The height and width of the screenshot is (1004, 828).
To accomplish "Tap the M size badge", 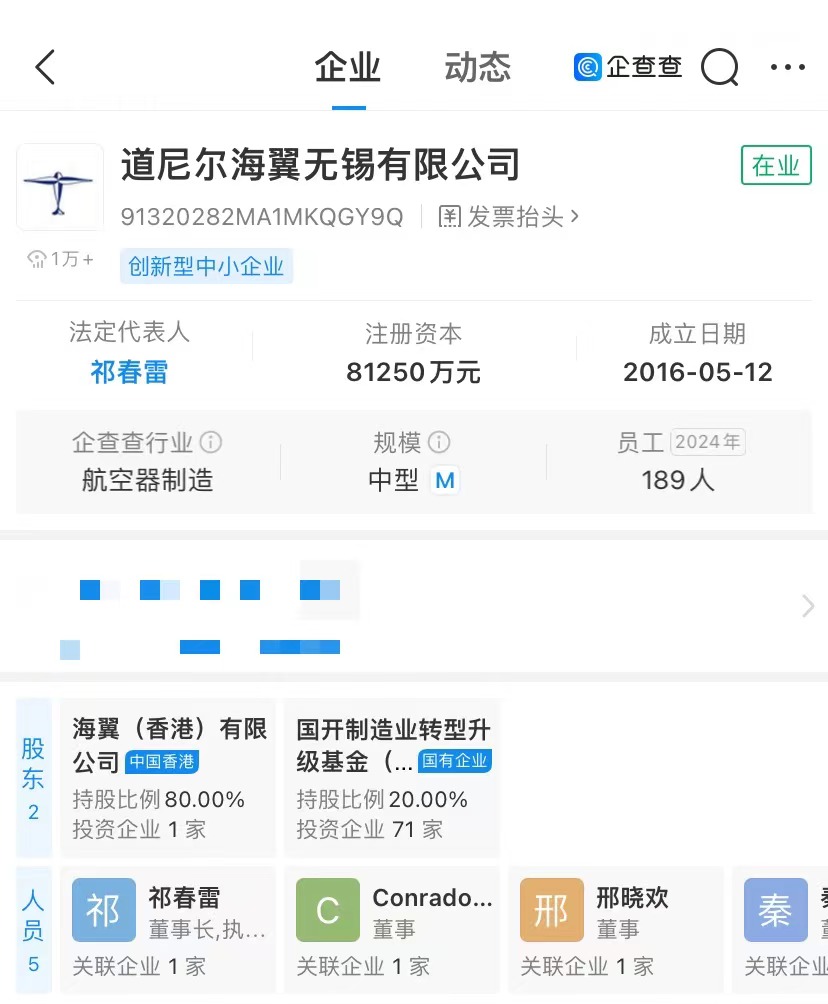I will point(445,480).
